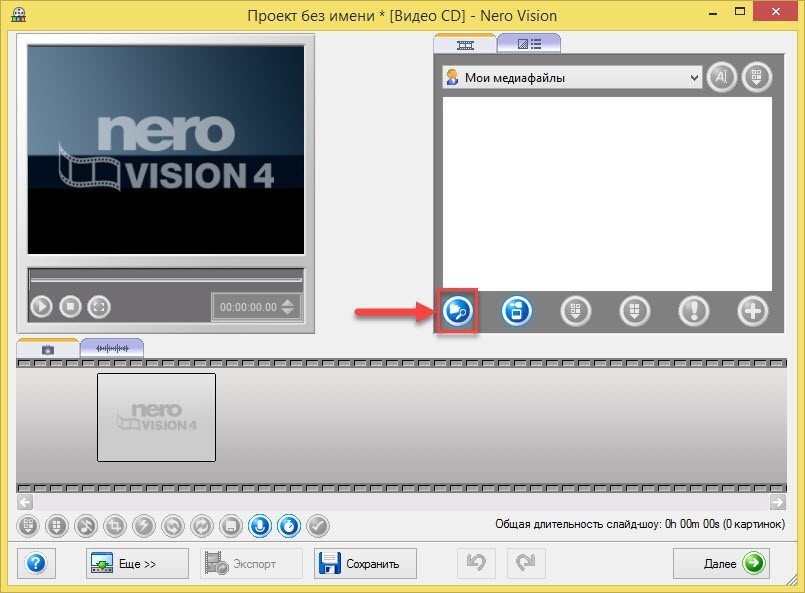Click the timecode spinner arrows
805x593 pixels.
[x=289, y=307]
